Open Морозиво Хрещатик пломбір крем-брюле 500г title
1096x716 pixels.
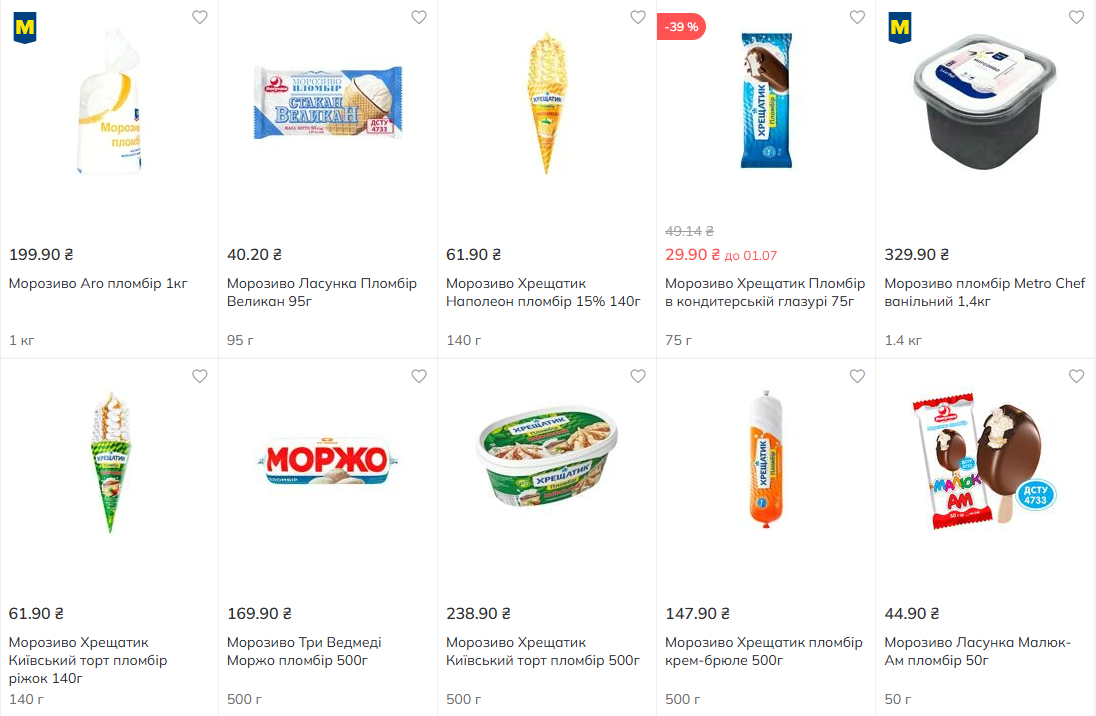(763, 651)
